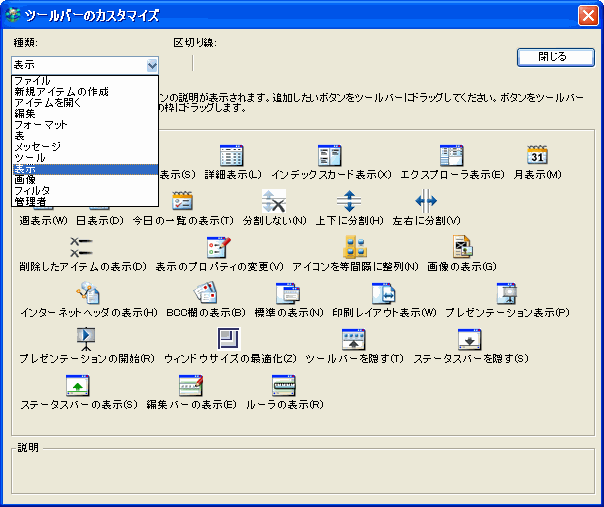Select the 削除したアイテムの表示(D) icon

pyautogui.click(x=82, y=247)
